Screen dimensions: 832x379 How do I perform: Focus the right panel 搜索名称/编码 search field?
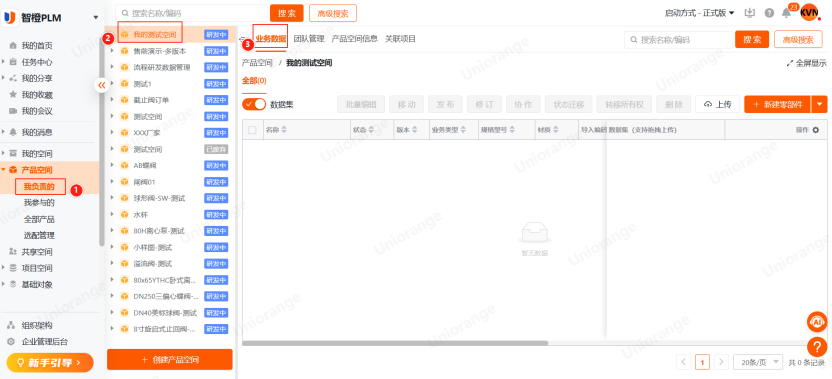678,39
